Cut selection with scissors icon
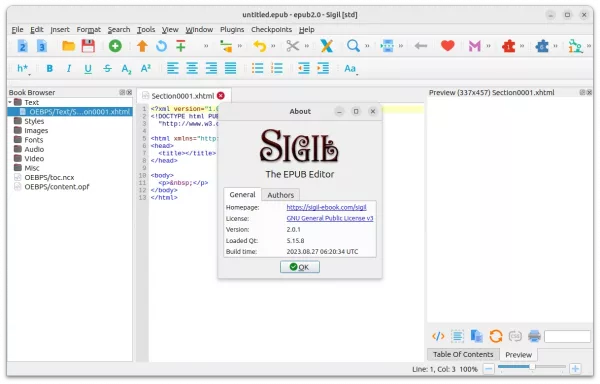The image size is (600, 384). (293, 46)
